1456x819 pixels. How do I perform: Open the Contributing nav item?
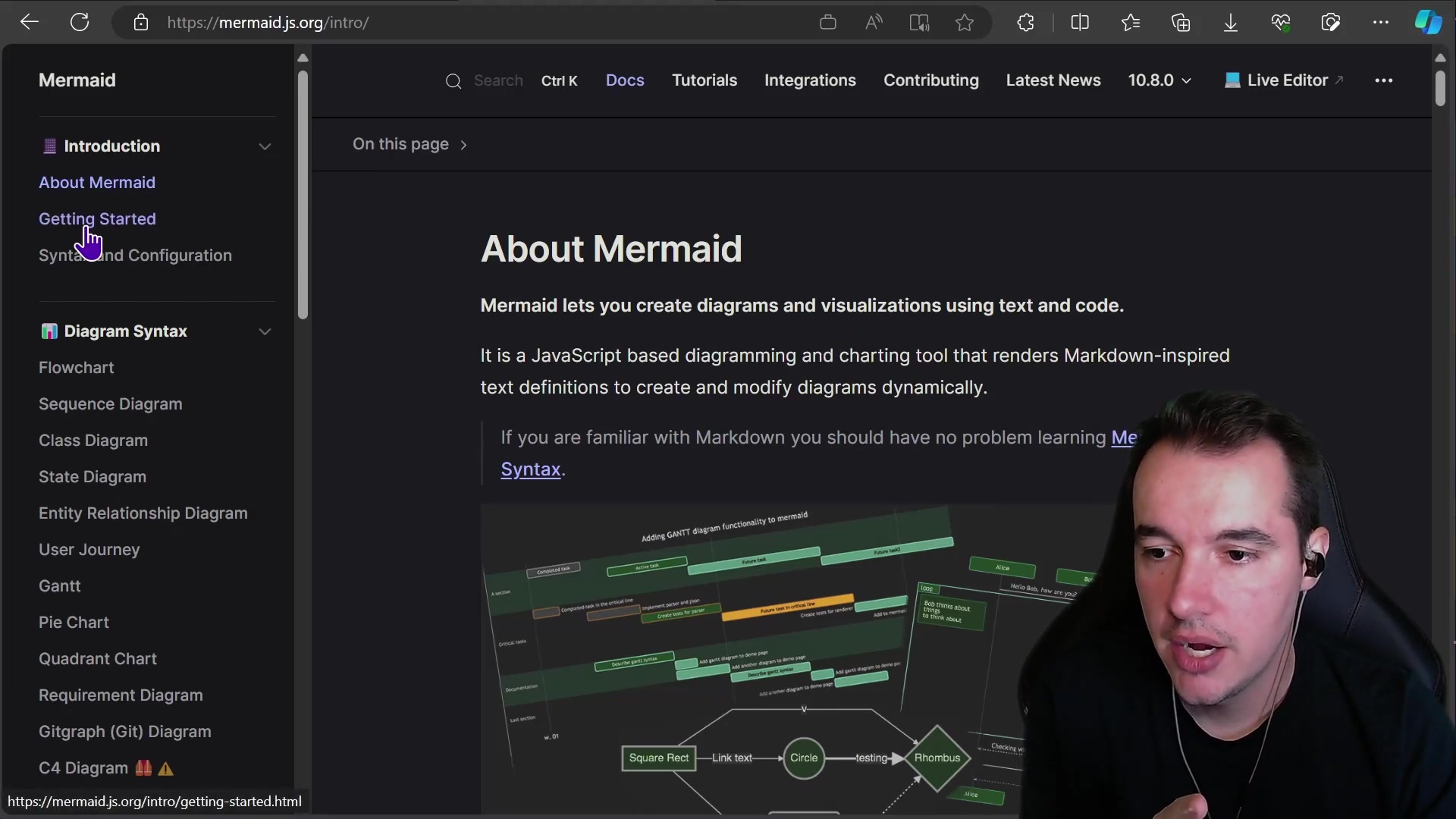click(x=931, y=80)
